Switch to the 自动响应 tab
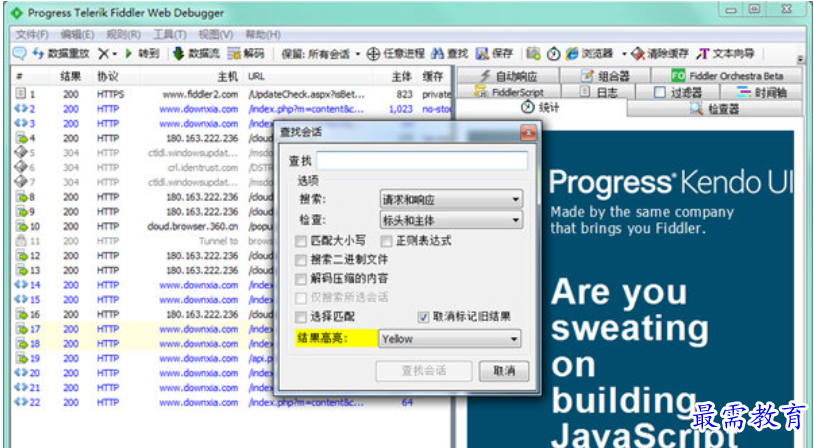814x448 pixels. 508,76
